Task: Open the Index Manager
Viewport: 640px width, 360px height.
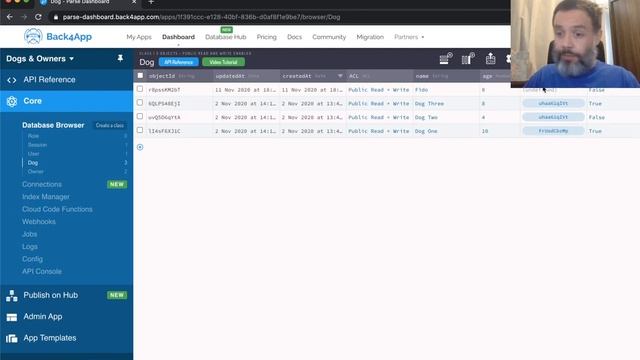Action: click(x=46, y=197)
